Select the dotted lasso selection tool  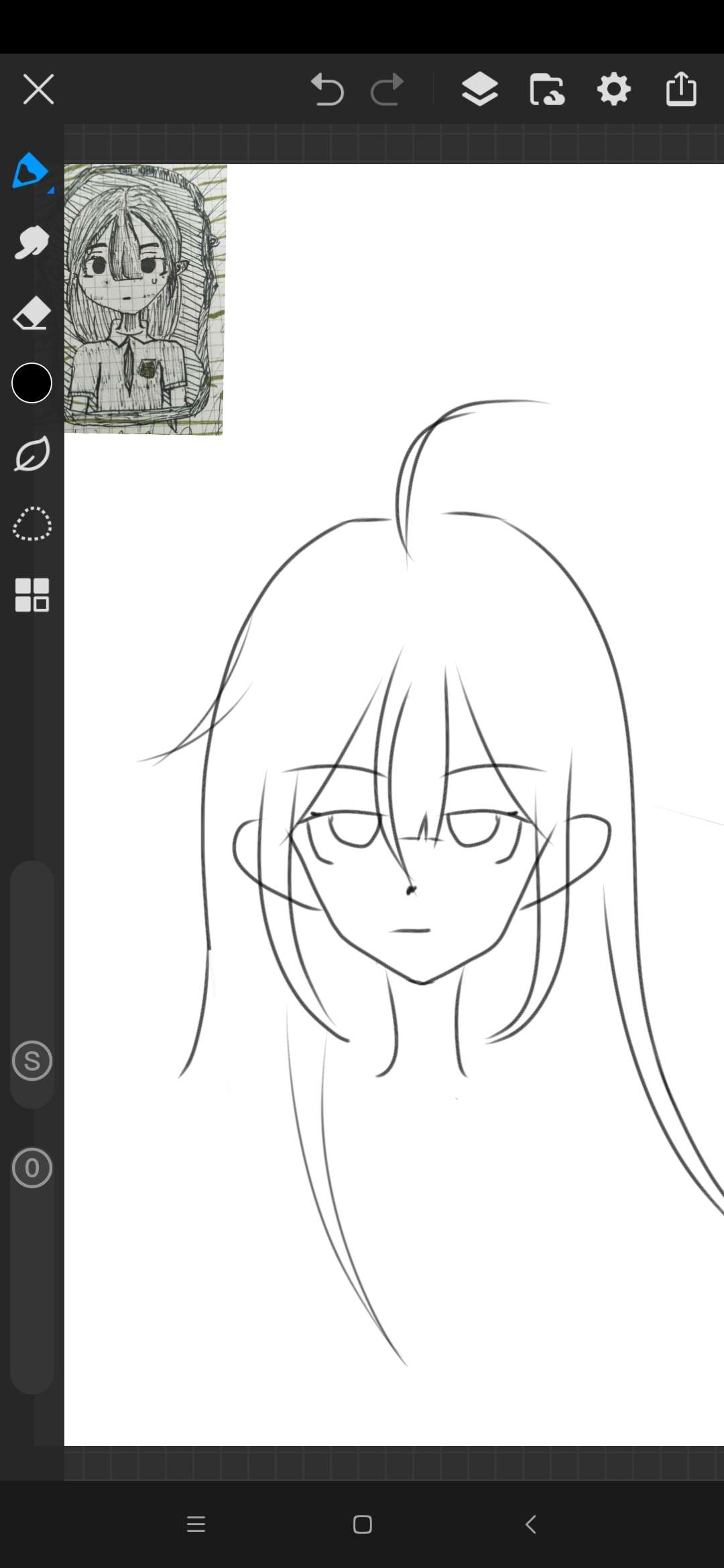(32, 524)
